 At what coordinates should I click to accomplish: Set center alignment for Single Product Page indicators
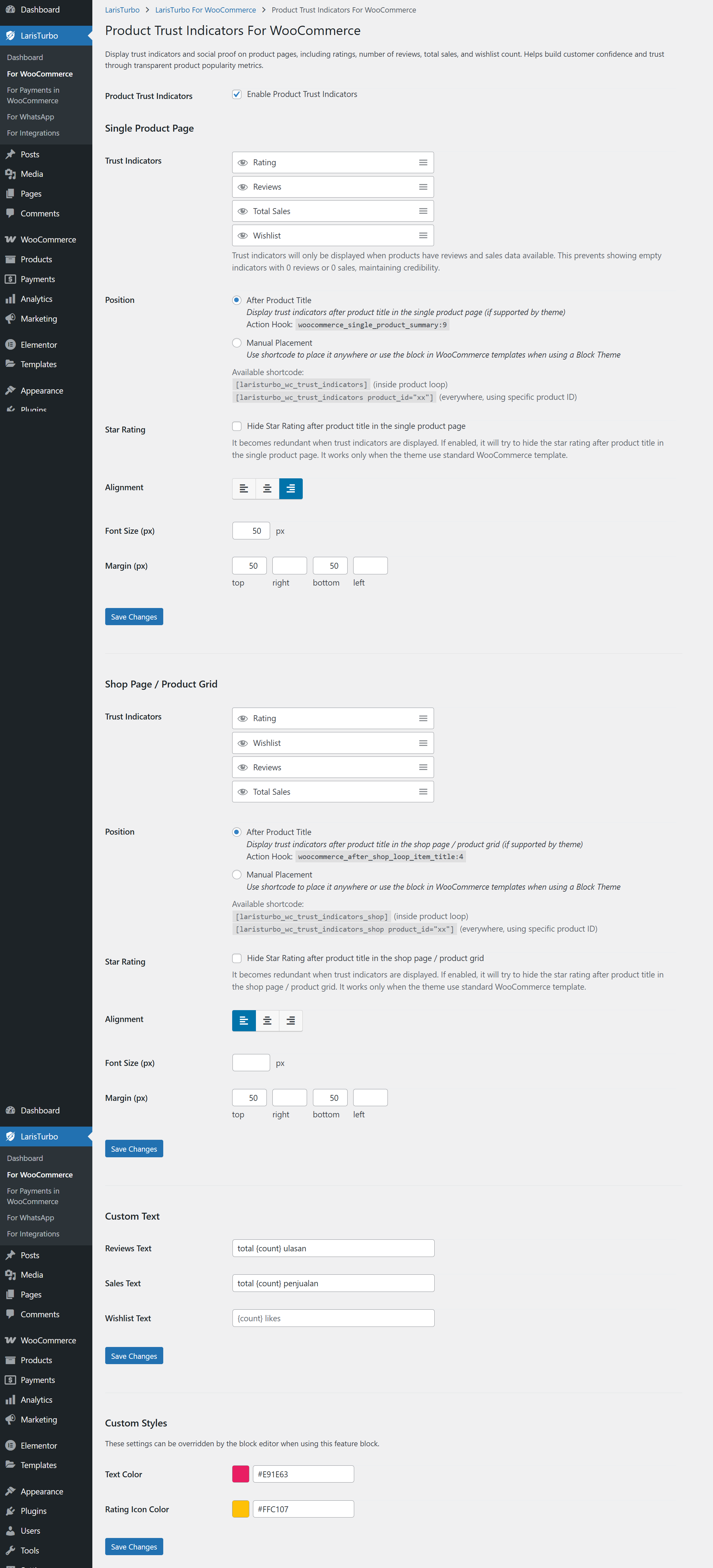[x=267, y=489]
